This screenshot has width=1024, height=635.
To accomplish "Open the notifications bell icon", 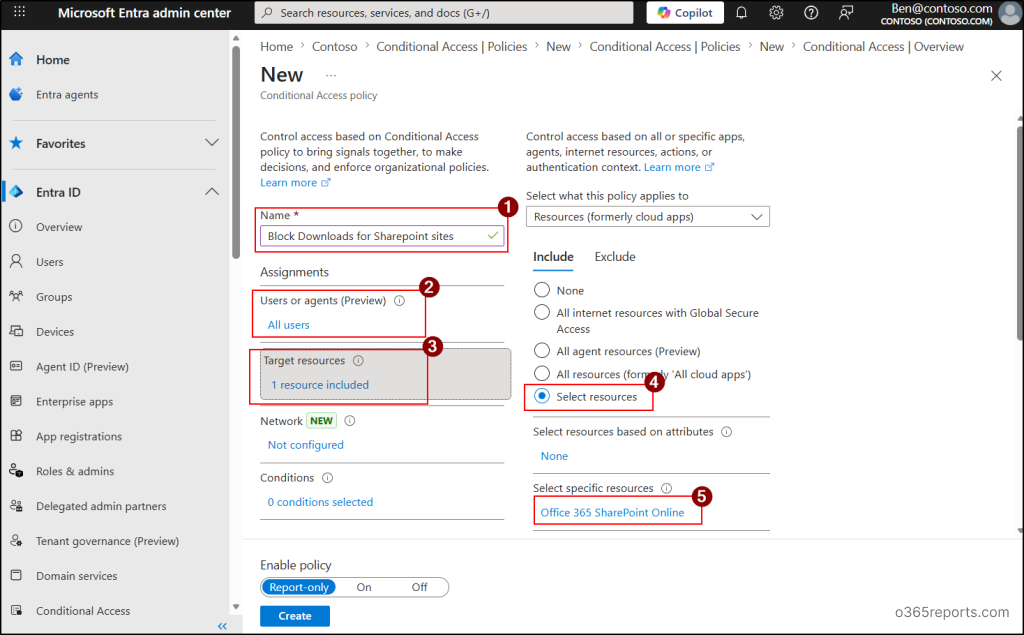I will pos(741,12).
